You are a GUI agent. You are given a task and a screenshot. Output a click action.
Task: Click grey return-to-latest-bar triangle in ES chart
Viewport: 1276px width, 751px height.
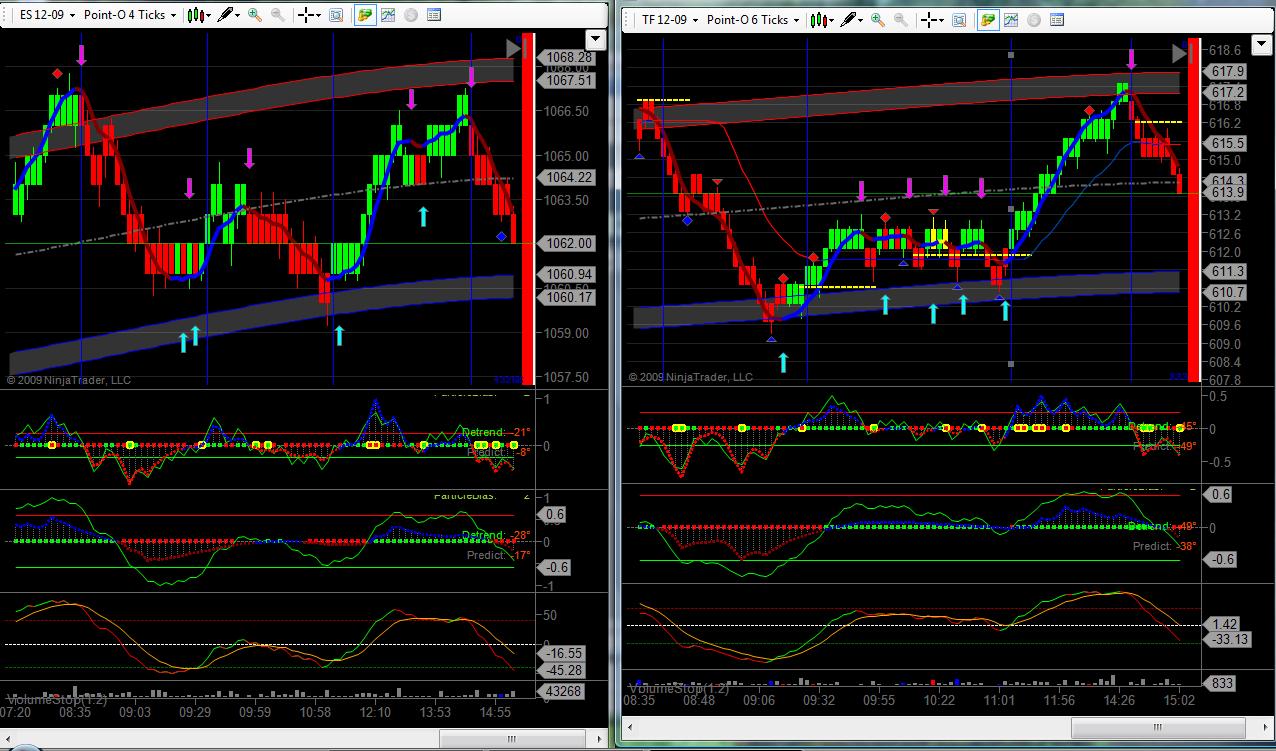pyautogui.click(x=513, y=47)
